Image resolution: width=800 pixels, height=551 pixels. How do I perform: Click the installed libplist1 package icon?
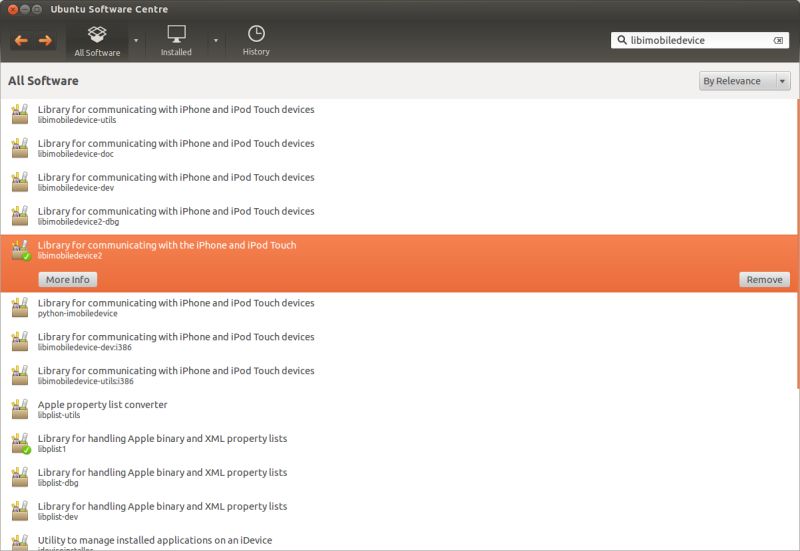(21, 444)
